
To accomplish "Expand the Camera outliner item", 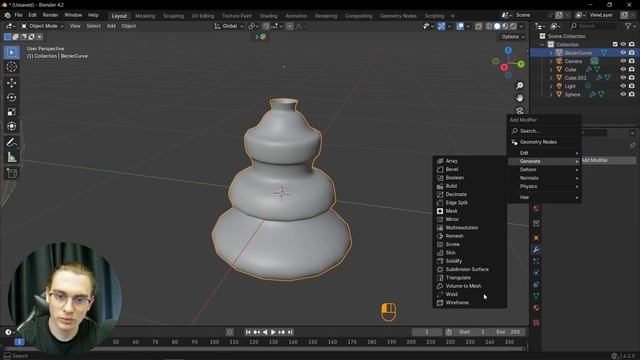I will pyautogui.click(x=551, y=61).
